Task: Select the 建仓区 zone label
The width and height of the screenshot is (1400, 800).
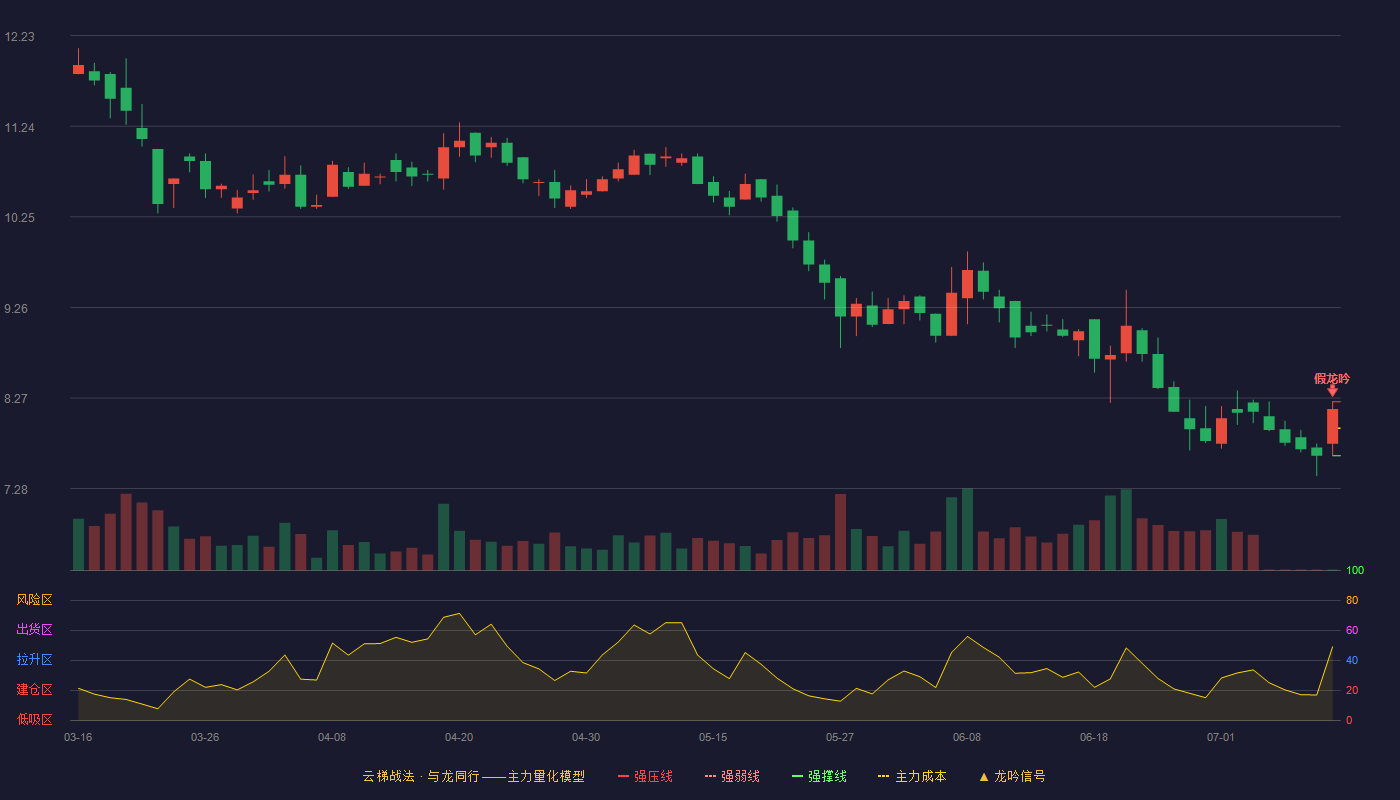Action: pyautogui.click(x=34, y=690)
